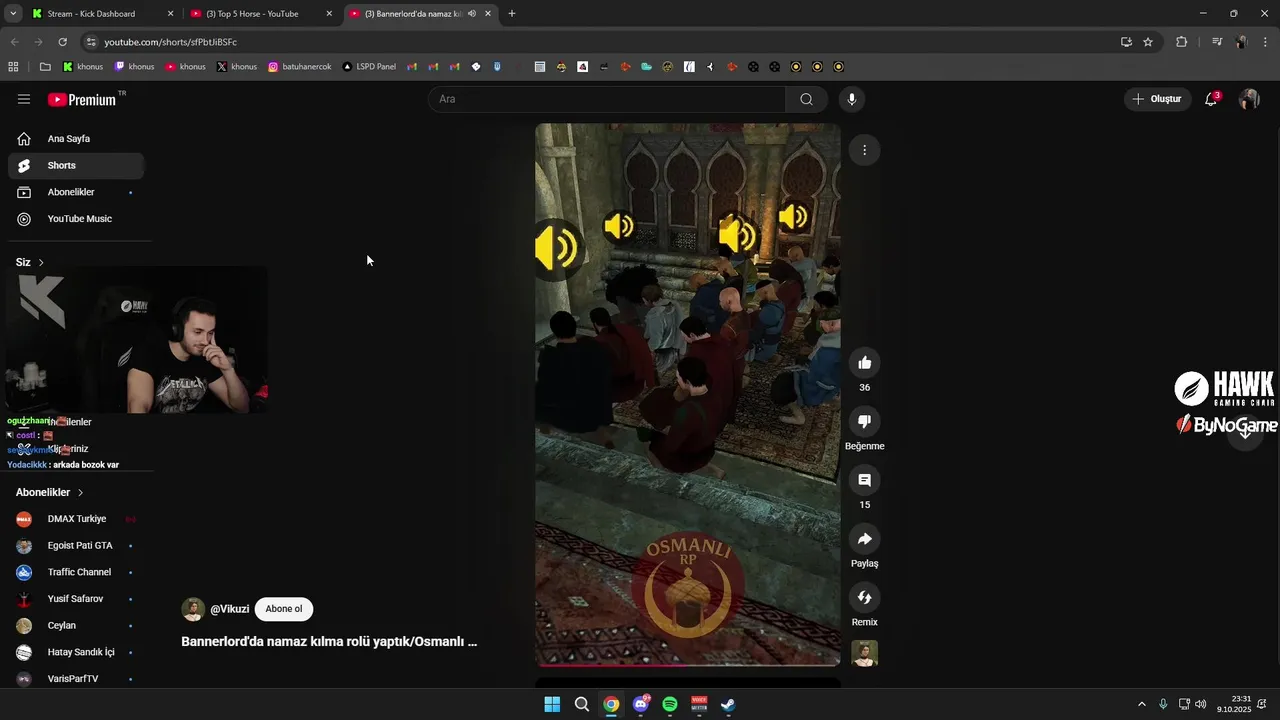The height and width of the screenshot is (720, 1280).
Task: Open the Kick khonus bookmark
Action: (x=83, y=67)
